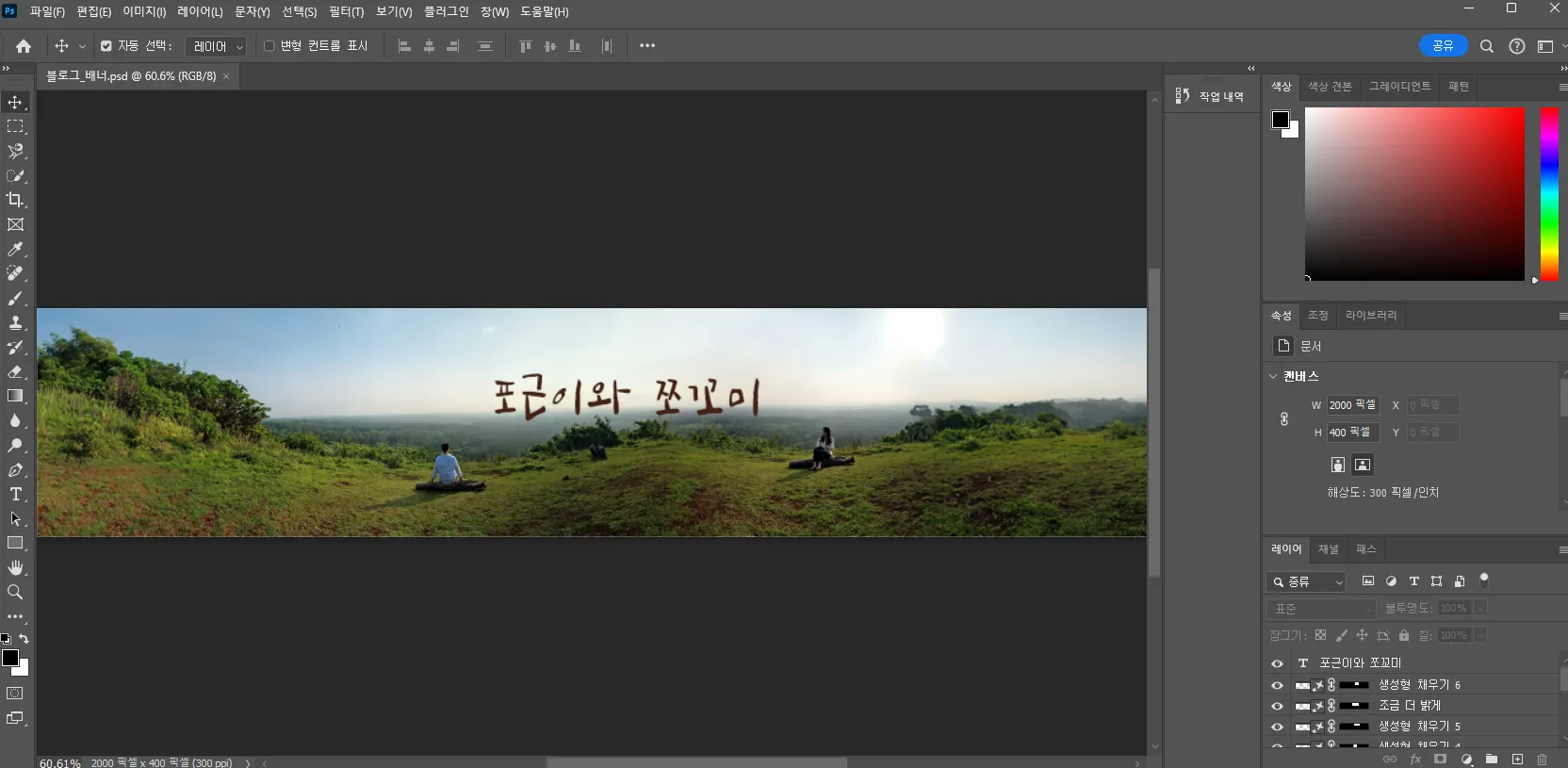Click the 공유 share button
Image resolution: width=1568 pixels, height=768 pixels.
tap(1443, 46)
